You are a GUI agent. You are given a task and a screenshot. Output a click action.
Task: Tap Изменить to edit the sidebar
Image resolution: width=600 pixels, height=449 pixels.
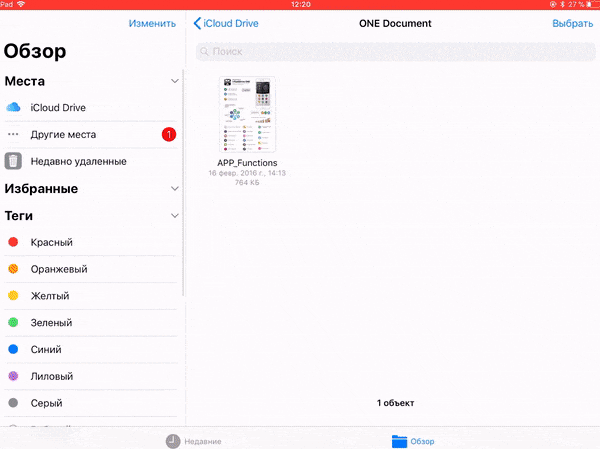pyautogui.click(x=152, y=23)
